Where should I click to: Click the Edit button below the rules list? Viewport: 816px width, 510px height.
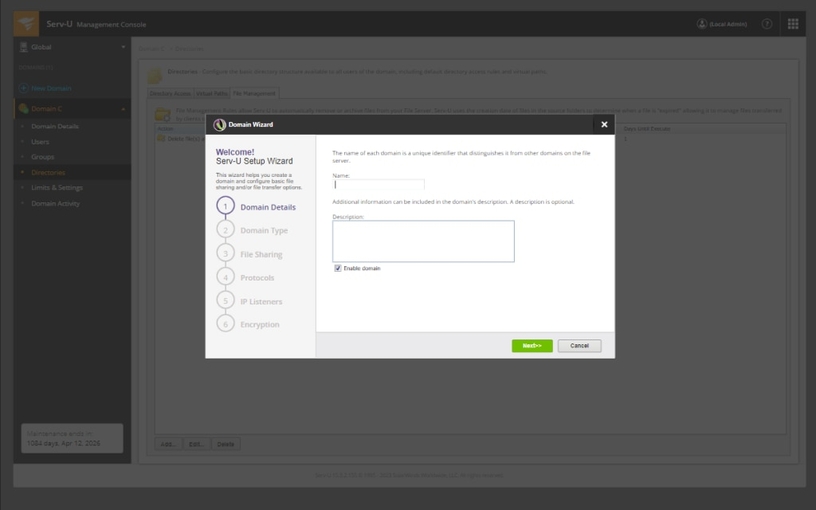pos(196,444)
